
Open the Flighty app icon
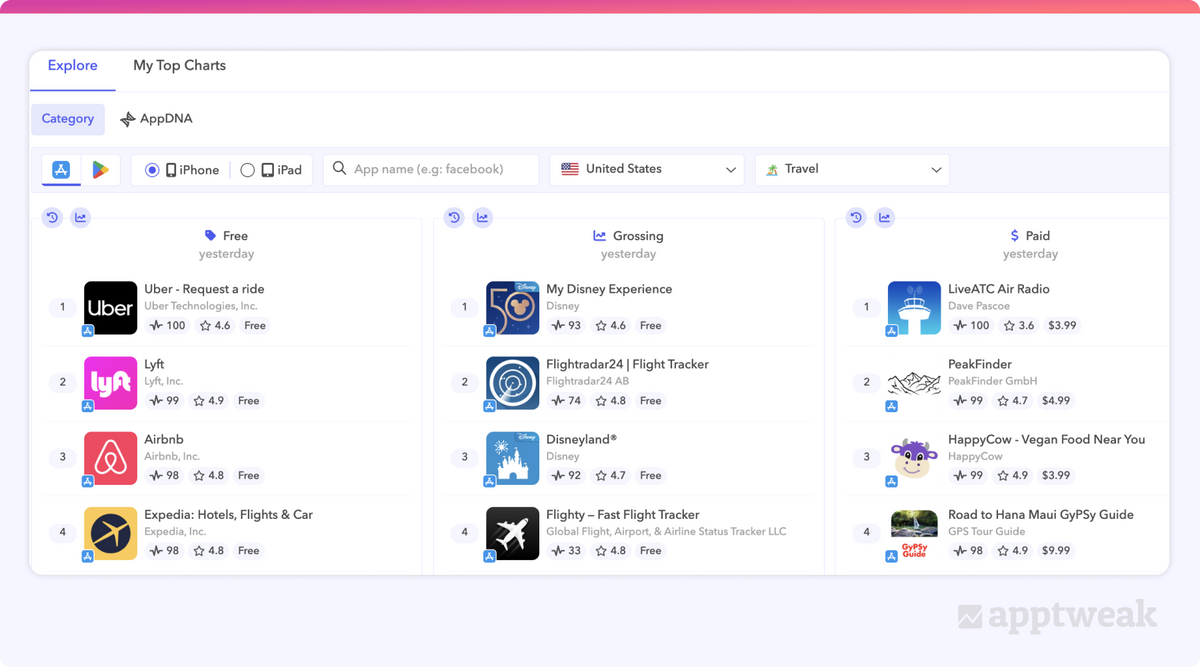[512, 533]
